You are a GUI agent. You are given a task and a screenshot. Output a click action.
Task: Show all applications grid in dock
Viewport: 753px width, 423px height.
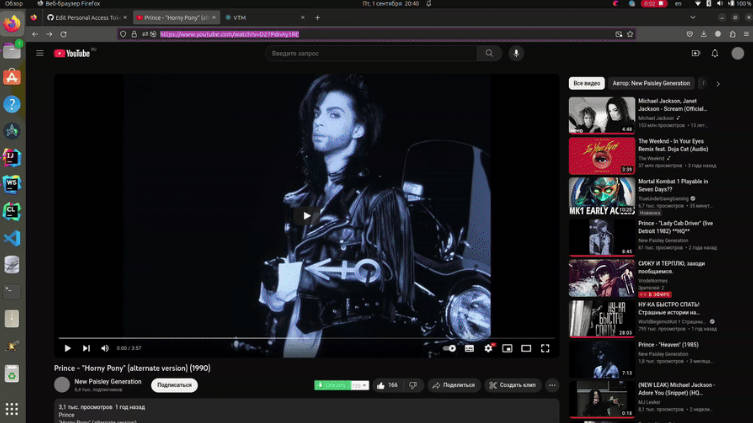tap(12, 409)
